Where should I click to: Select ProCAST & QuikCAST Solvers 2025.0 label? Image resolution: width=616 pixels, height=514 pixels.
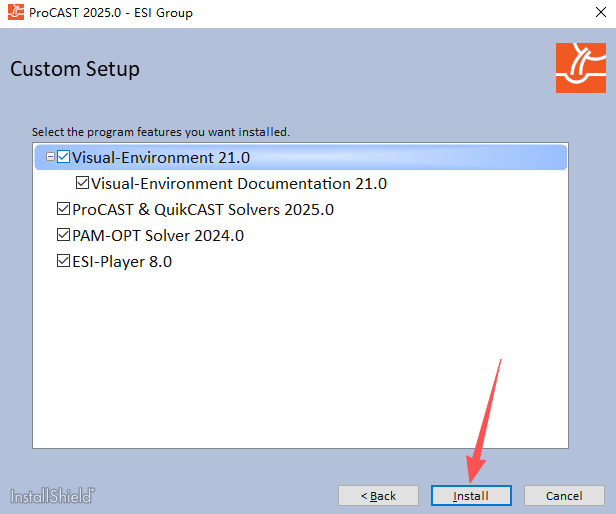(203, 209)
